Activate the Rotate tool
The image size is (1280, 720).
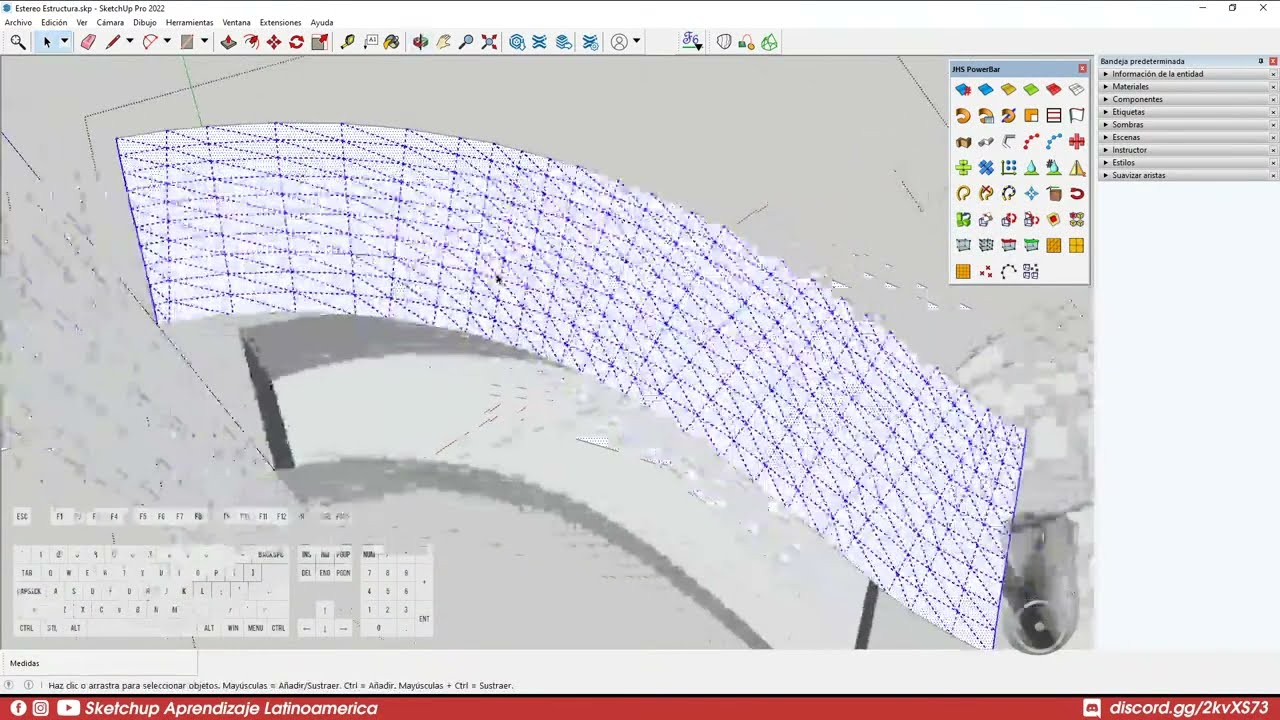[296, 42]
